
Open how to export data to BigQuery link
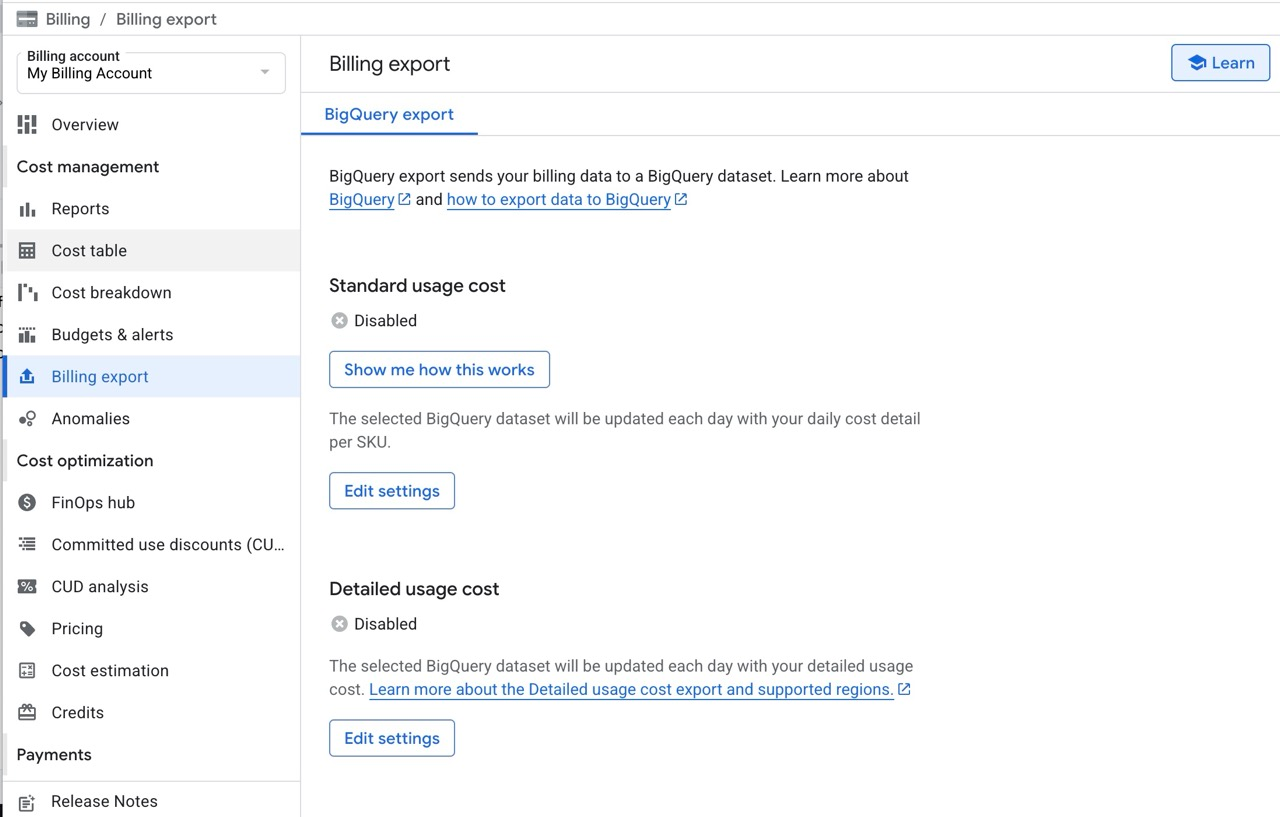[x=559, y=199]
